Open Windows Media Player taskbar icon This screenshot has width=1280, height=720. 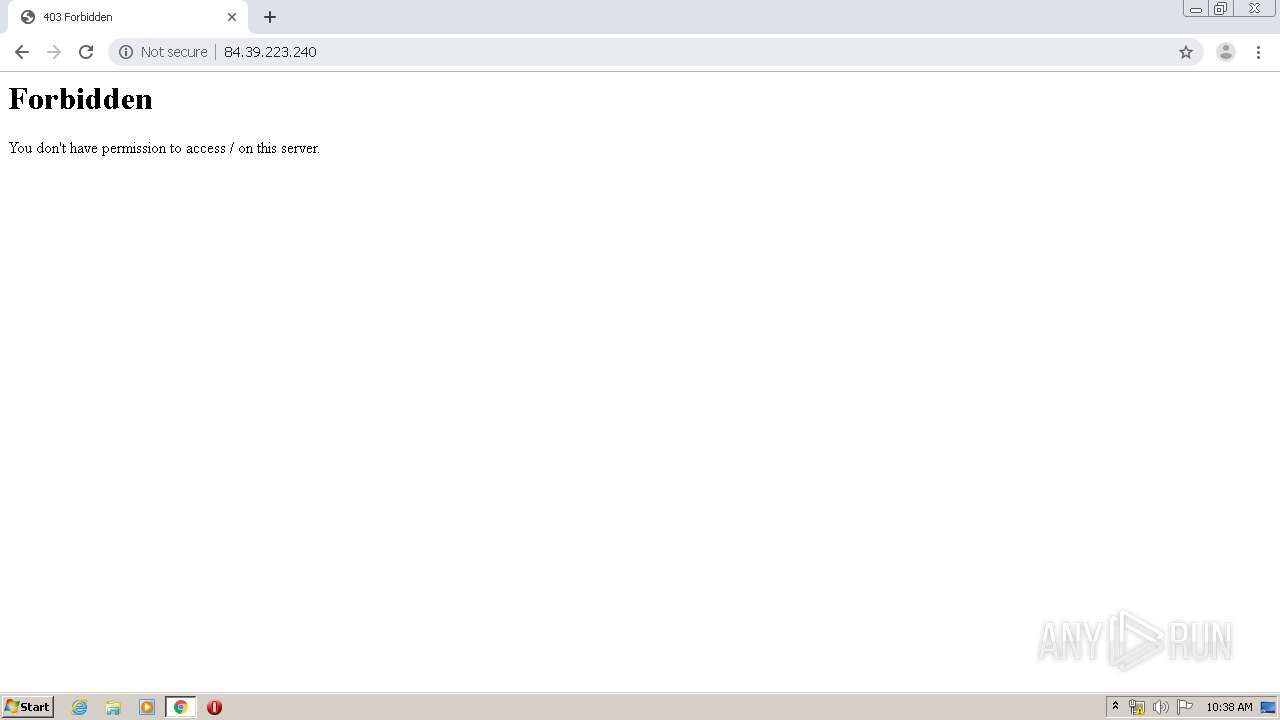point(147,707)
